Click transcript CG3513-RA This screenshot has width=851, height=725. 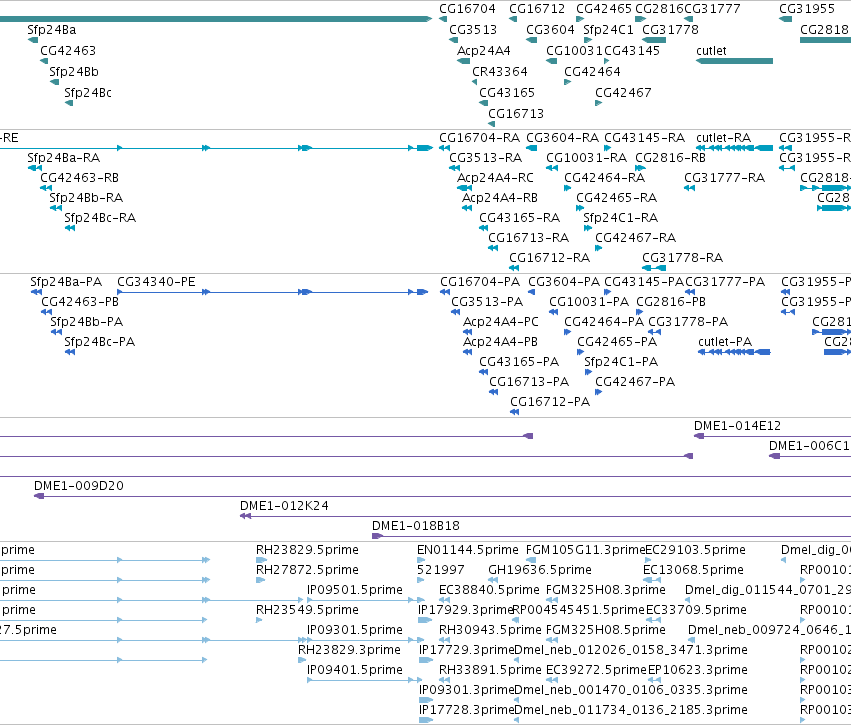coord(485,158)
